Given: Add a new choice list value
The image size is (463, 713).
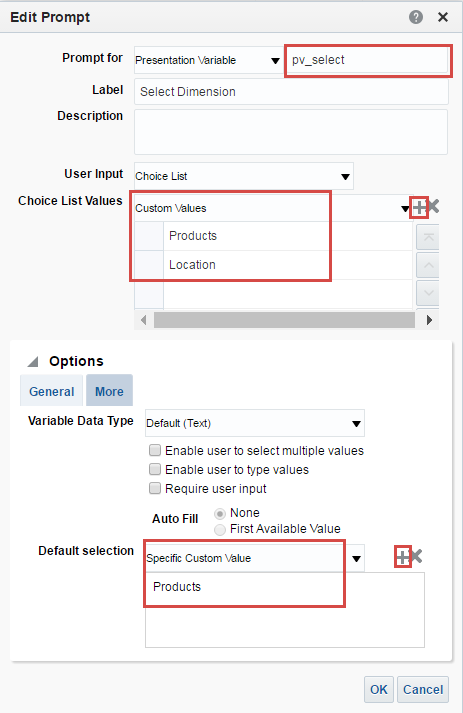Looking at the screenshot, I should pyautogui.click(x=419, y=208).
